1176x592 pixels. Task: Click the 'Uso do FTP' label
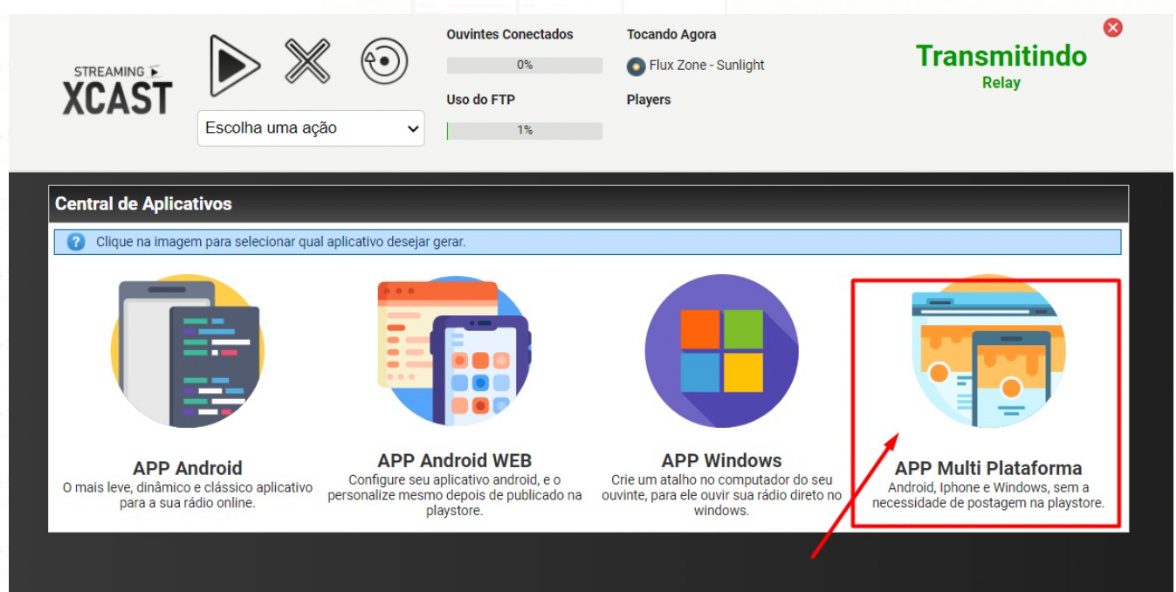tap(481, 100)
